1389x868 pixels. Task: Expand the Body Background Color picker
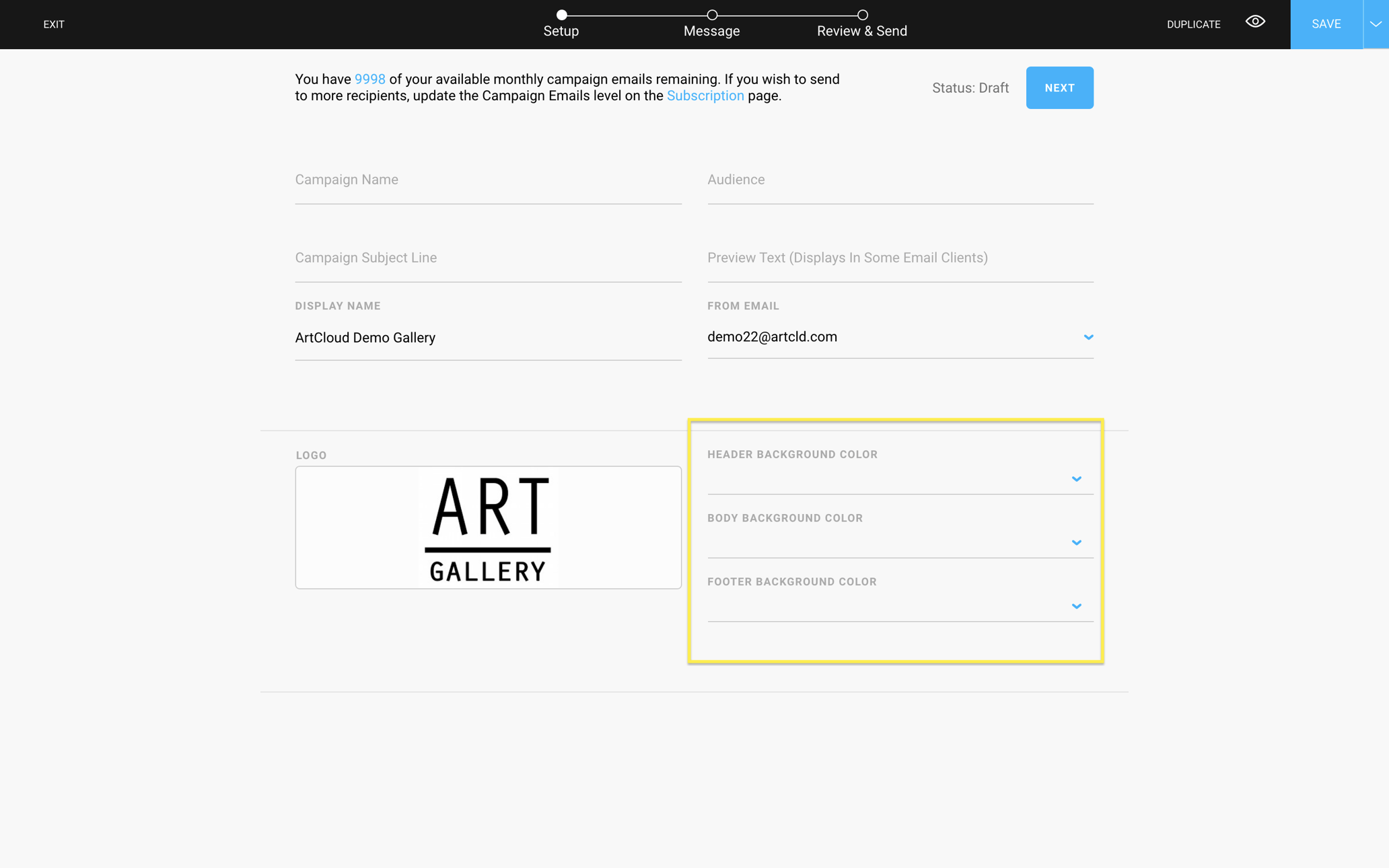tap(1077, 542)
